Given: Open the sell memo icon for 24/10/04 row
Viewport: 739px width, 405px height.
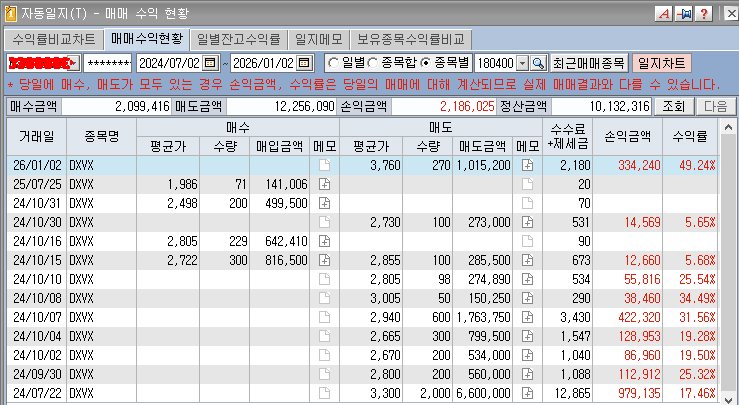Looking at the screenshot, I should (x=527, y=336).
